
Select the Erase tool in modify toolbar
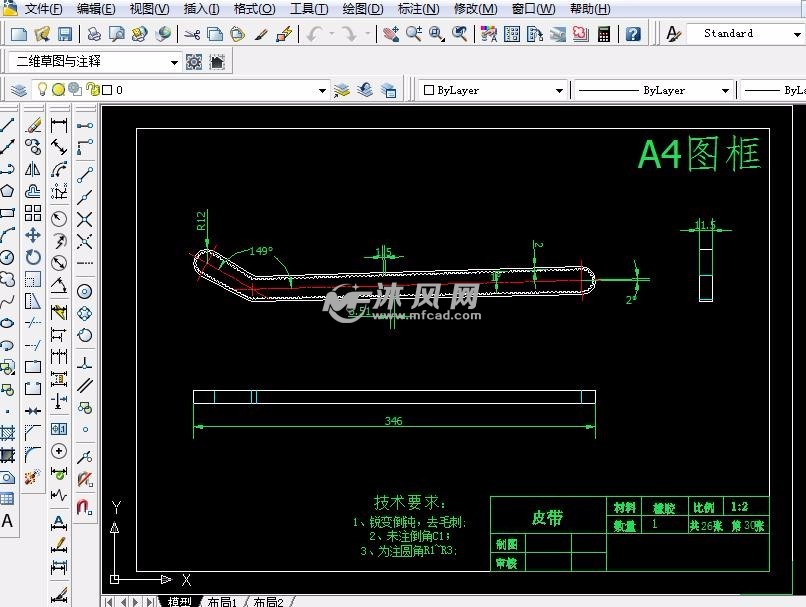(33, 125)
